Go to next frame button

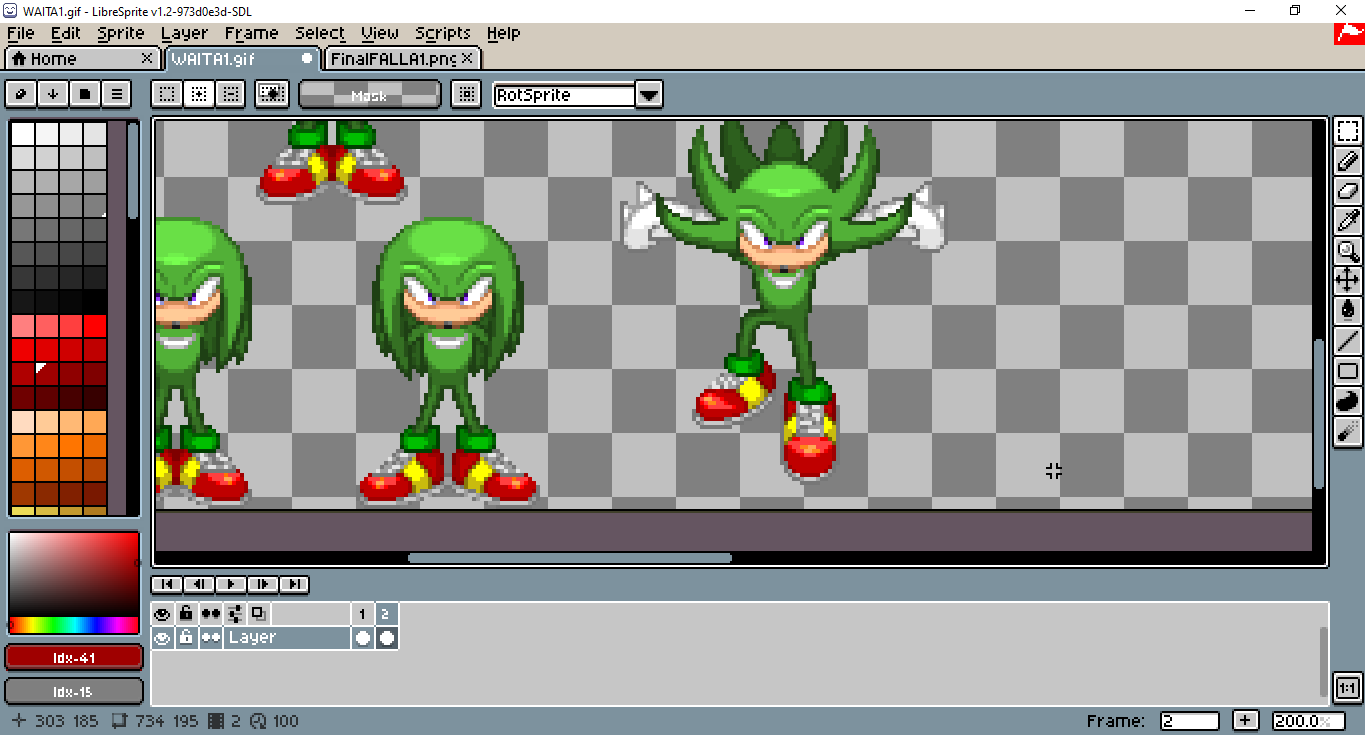(x=262, y=584)
